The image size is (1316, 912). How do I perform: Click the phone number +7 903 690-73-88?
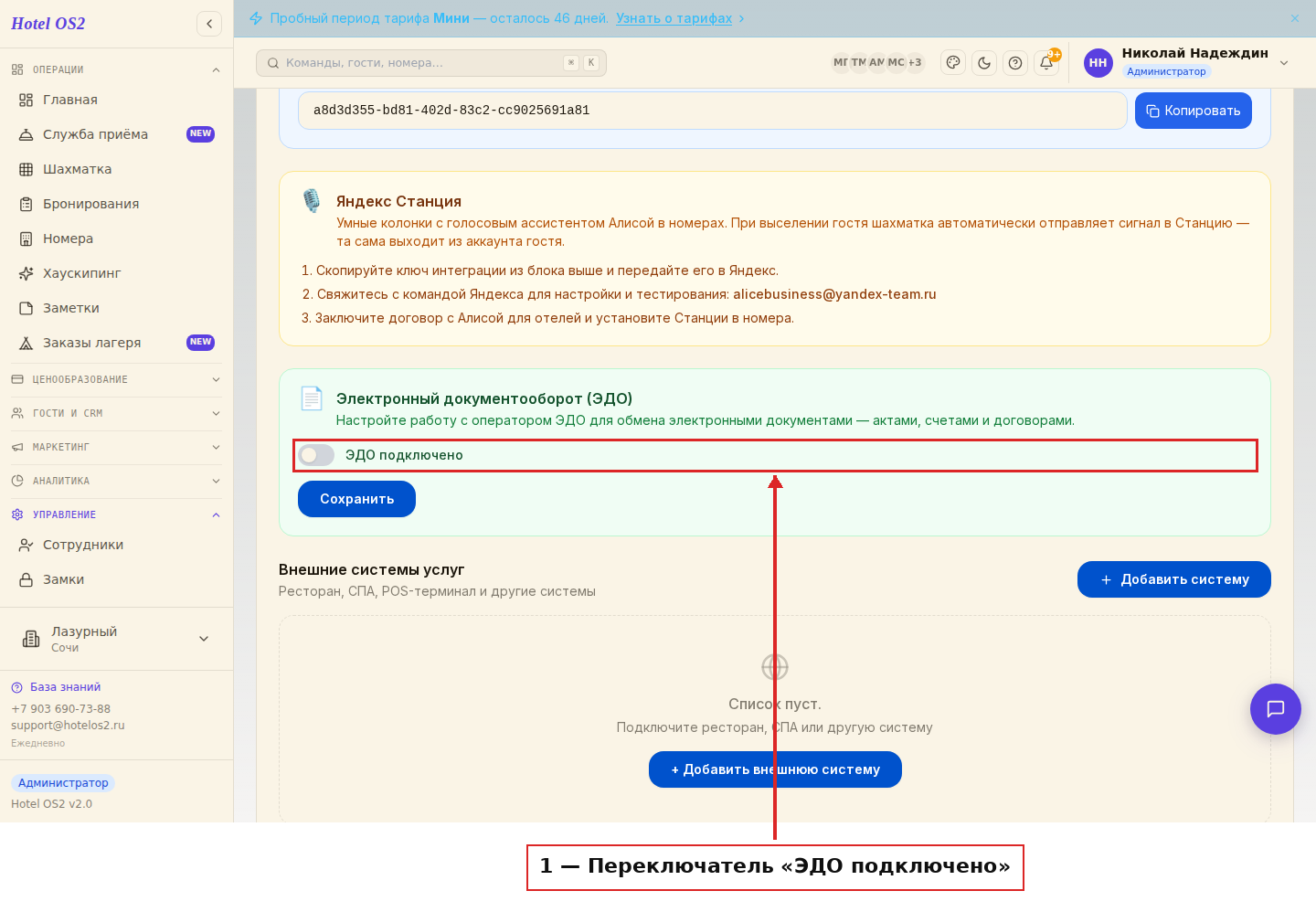(60, 709)
